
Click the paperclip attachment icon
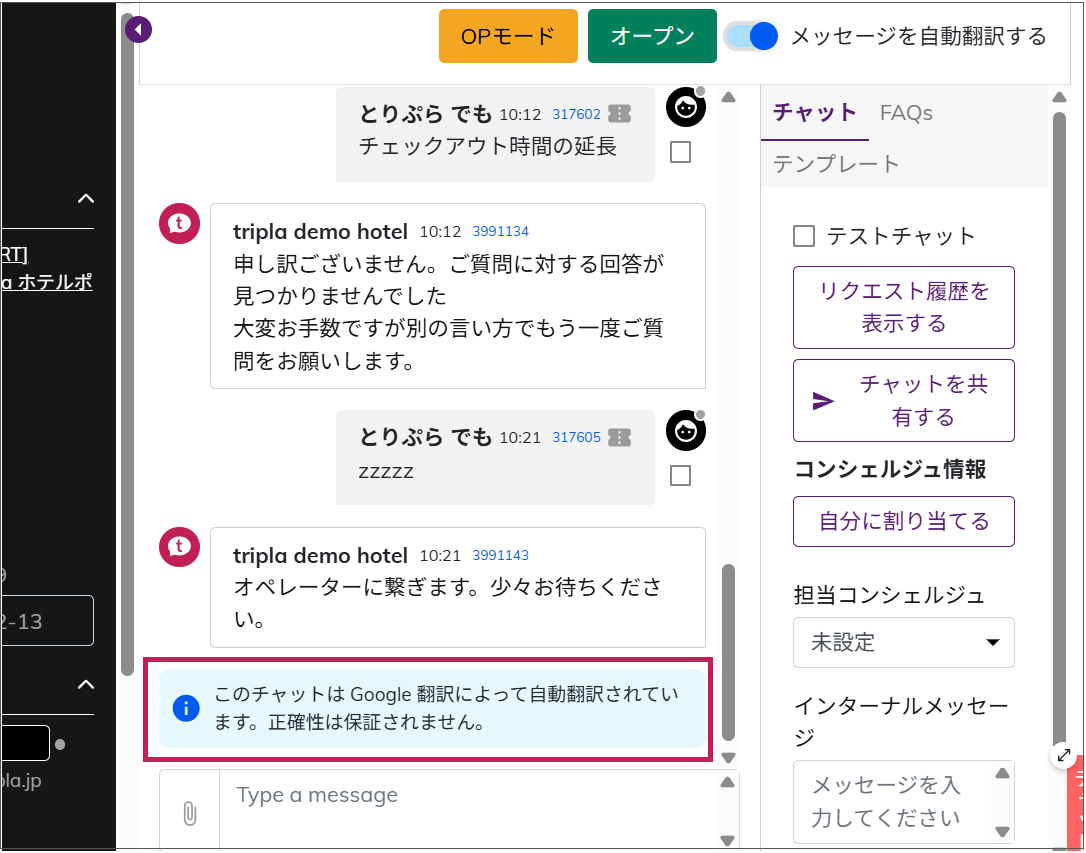pyautogui.click(x=189, y=813)
